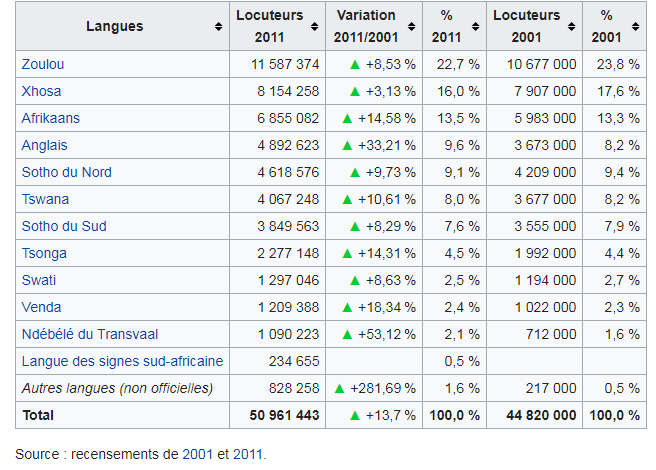Screen dimensions: 656x470
Task: Select Anglais value 4 892 623
Action: point(288,145)
